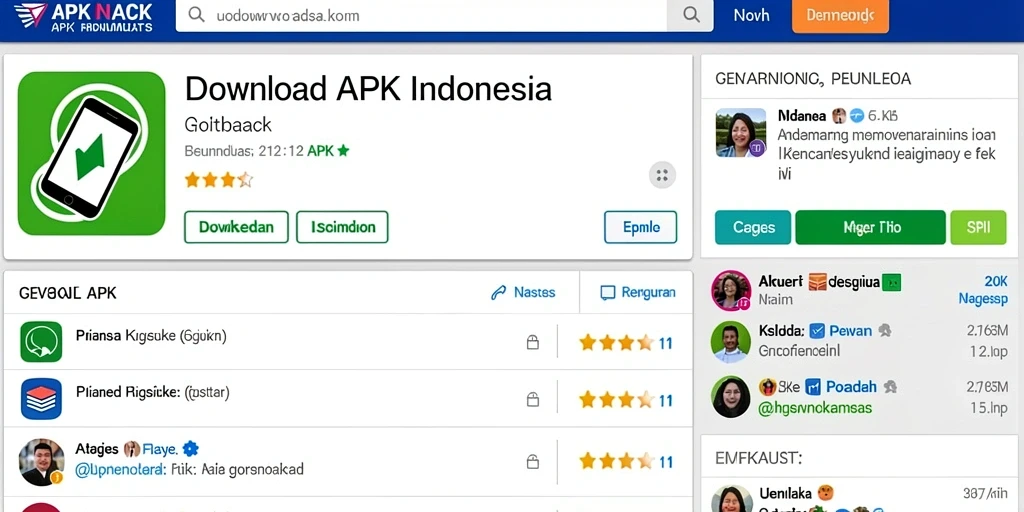1024x512 pixels.
Task: Click the green Download APK app icon
Action: click(91, 153)
